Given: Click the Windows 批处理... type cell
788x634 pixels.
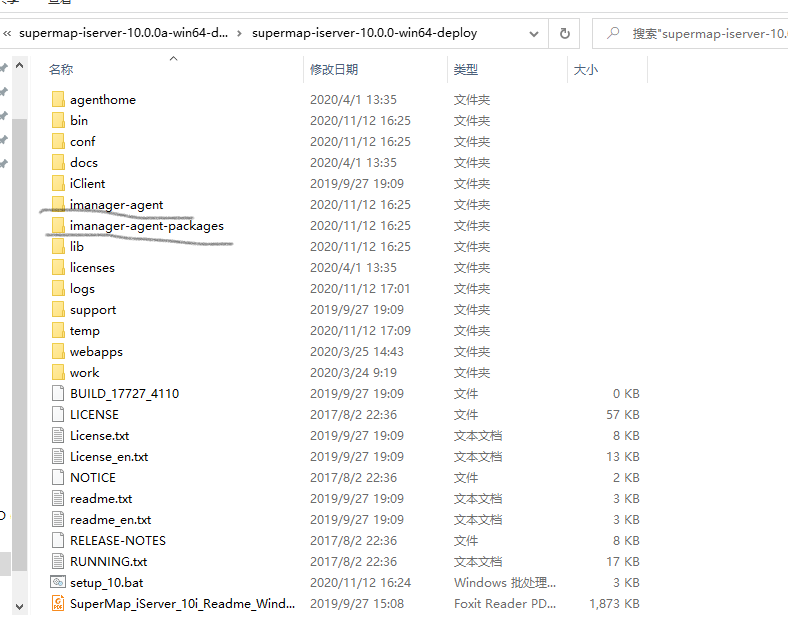Looking at the screenshot, I should point(505,583).
